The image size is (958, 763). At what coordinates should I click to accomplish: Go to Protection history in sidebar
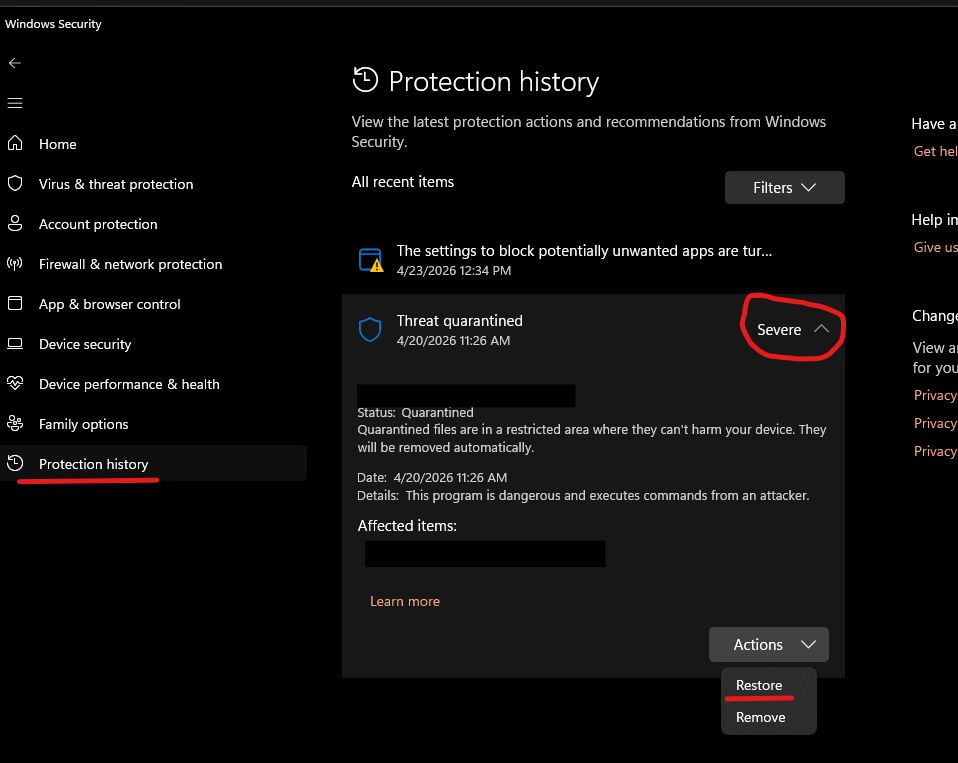point(93,464)
